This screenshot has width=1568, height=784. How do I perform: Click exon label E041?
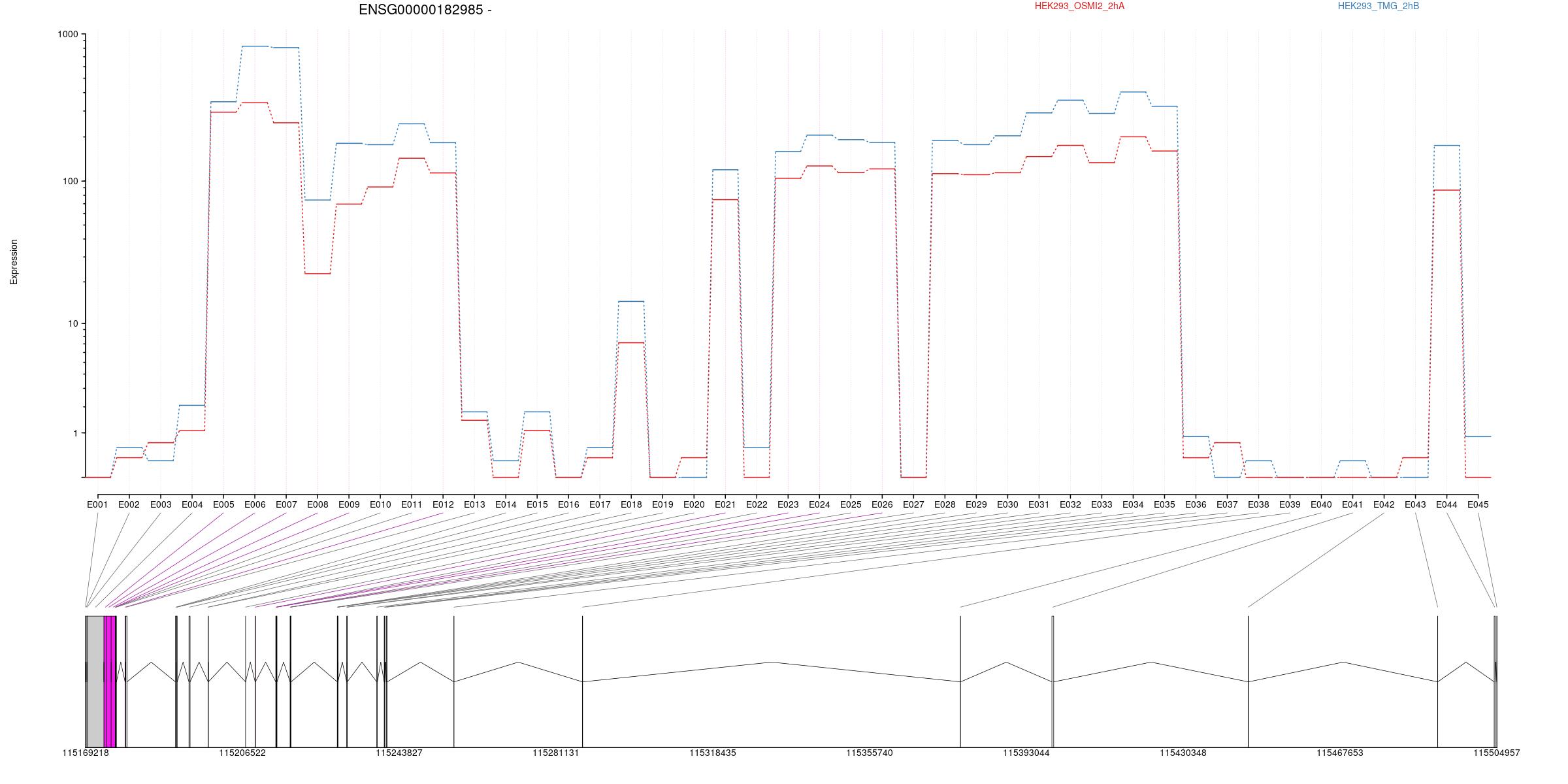point(1352,504)
